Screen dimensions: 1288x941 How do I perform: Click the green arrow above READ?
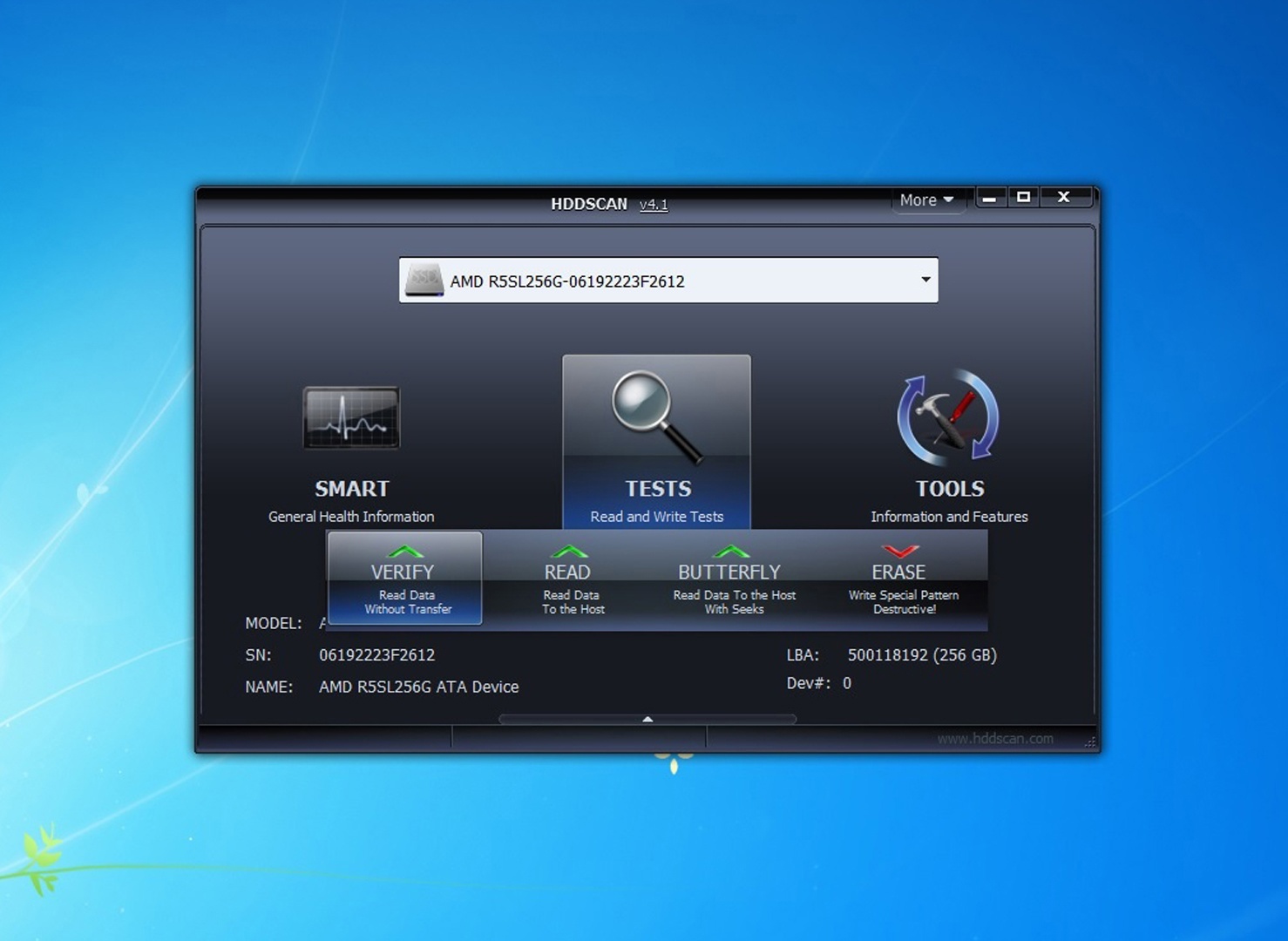[569, 552]
